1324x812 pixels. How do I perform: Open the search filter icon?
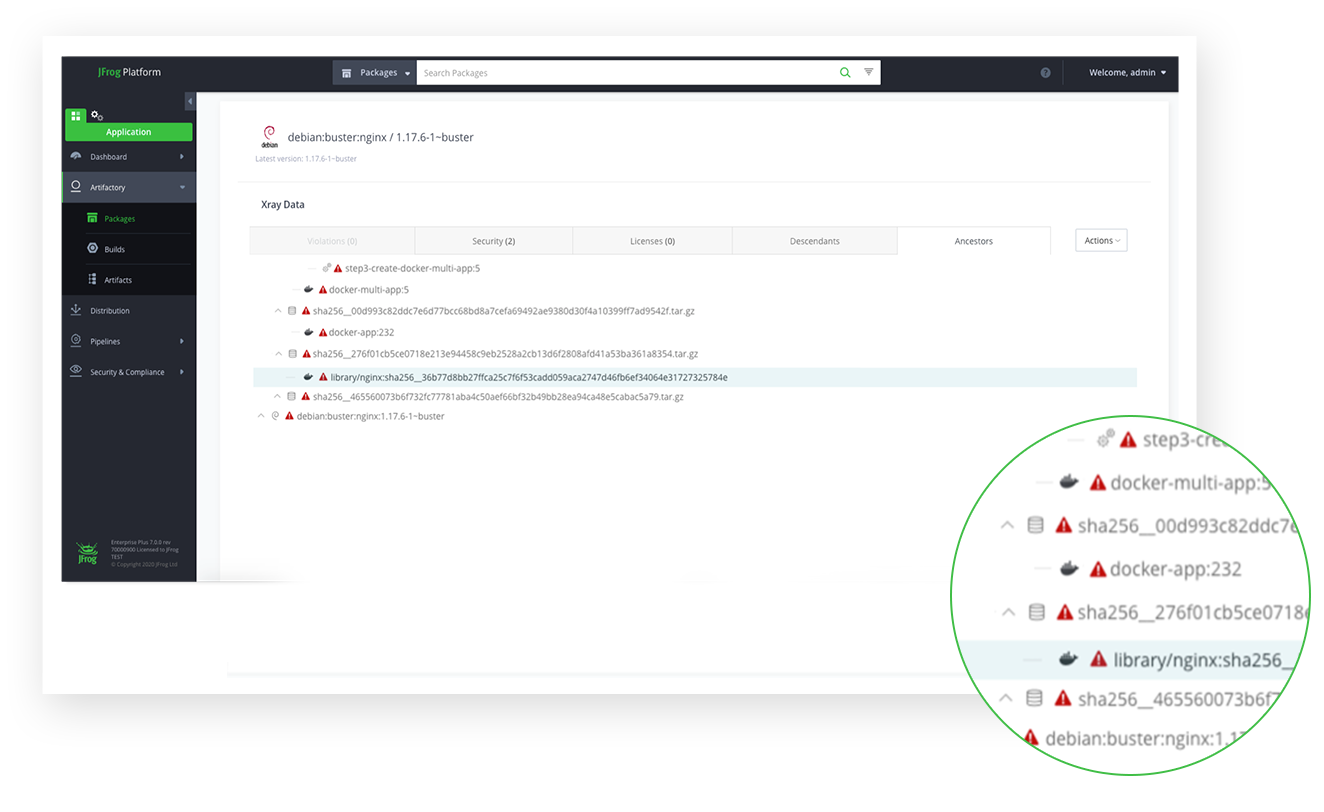869,73
